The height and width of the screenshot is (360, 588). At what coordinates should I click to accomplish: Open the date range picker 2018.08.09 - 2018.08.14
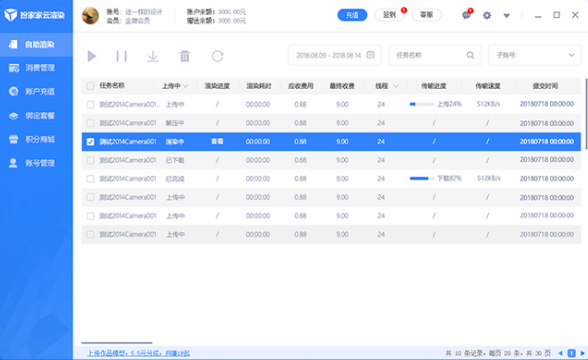pos(335,55)
